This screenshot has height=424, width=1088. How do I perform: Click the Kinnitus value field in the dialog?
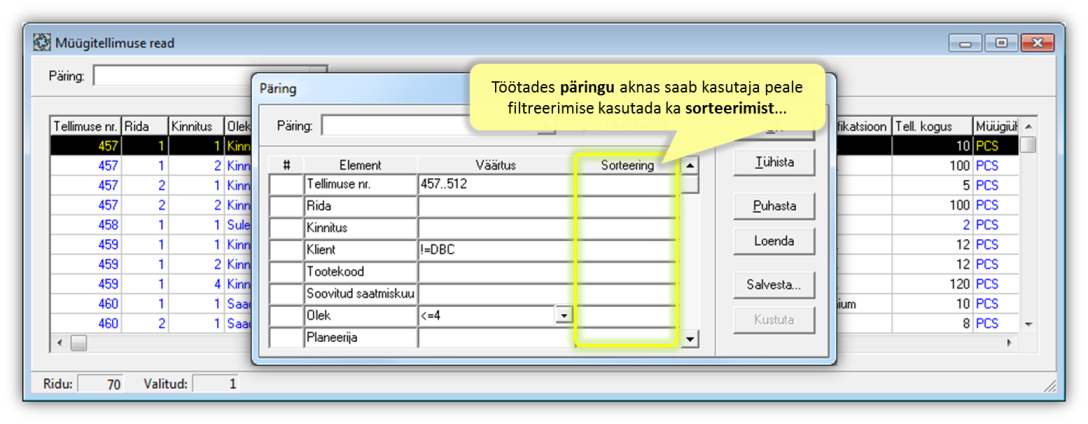click(x=498, y=228)
